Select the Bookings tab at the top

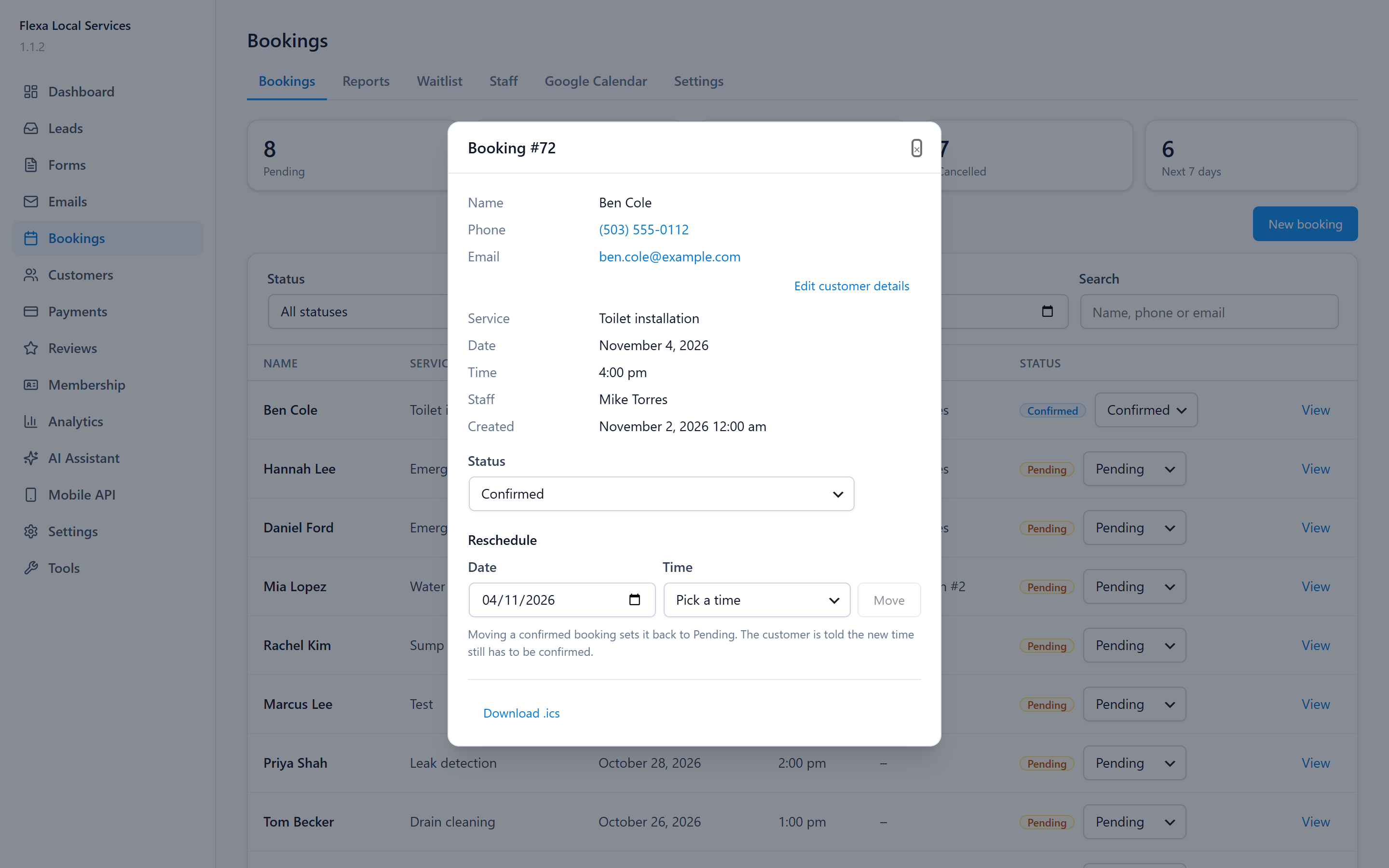[x=286, y=81]
